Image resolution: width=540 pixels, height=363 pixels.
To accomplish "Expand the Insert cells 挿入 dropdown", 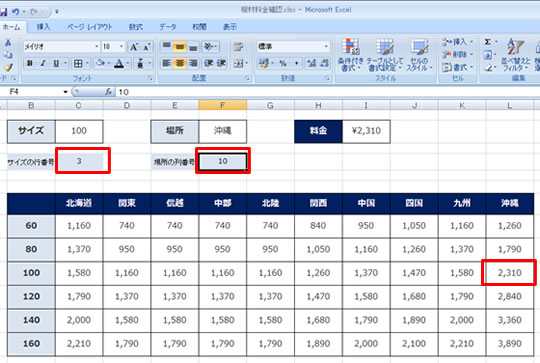I will pyautogui.click(x=471, y=42).
